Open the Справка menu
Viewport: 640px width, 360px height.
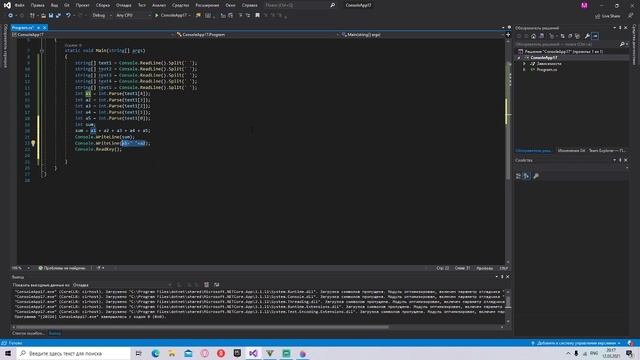(249, 5)
